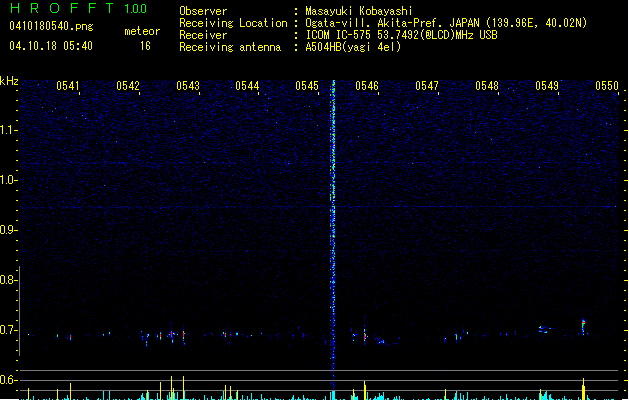The width and height of the screenshot is (629, 400).
Task: Select observer name Masayuki Kobayashi
Action: point(359,11)
